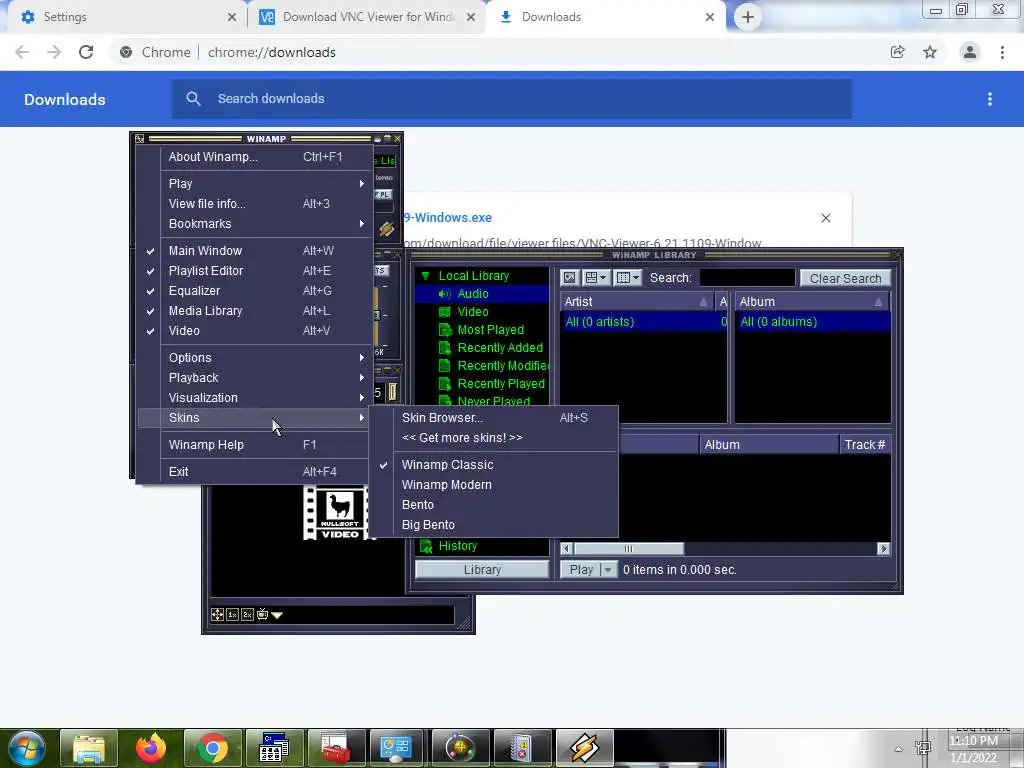The height and width of the screenshot is (768, 1024).
Task: Switch to the Settings Chrome tab
Action: 124,17
